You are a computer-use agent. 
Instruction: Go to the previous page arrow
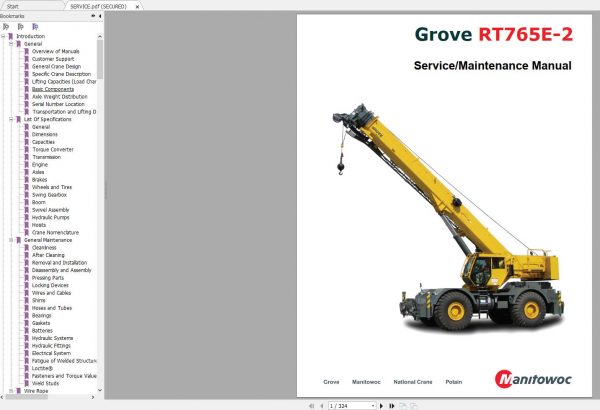click(321, 406)
